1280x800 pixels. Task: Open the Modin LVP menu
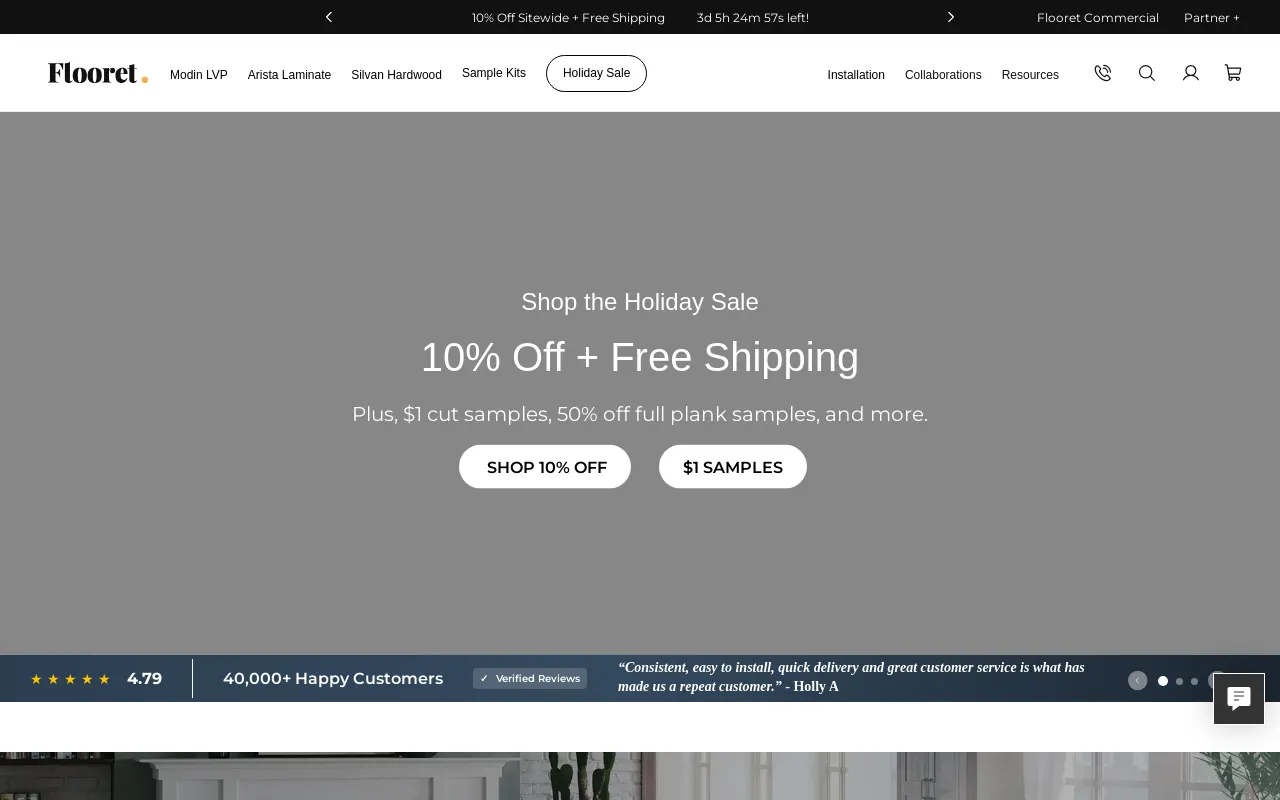(199, 75)
